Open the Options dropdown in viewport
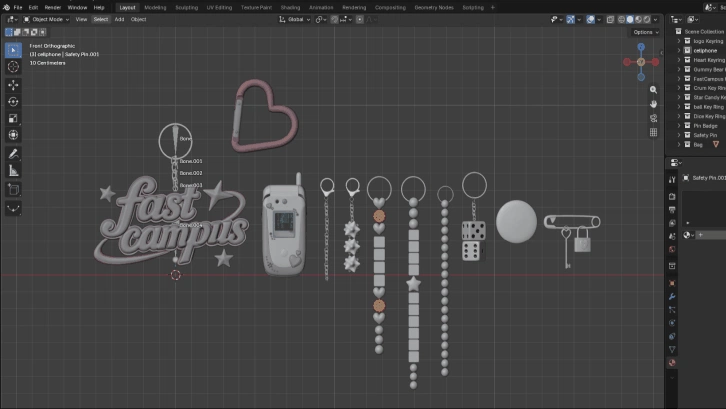Screen dimensions: 726x409 tap(645, 32)
